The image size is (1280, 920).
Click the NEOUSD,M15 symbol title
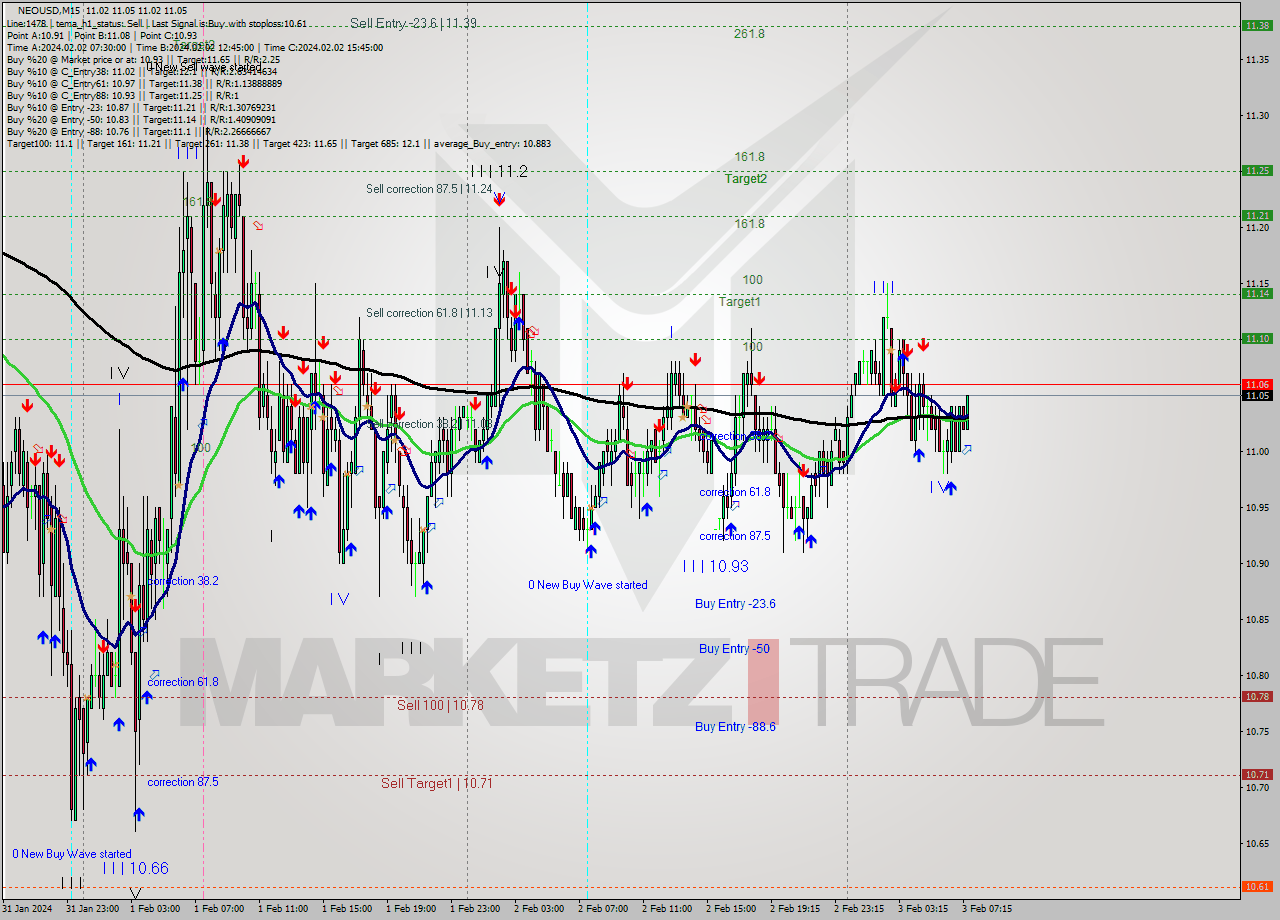pos(49,10)
